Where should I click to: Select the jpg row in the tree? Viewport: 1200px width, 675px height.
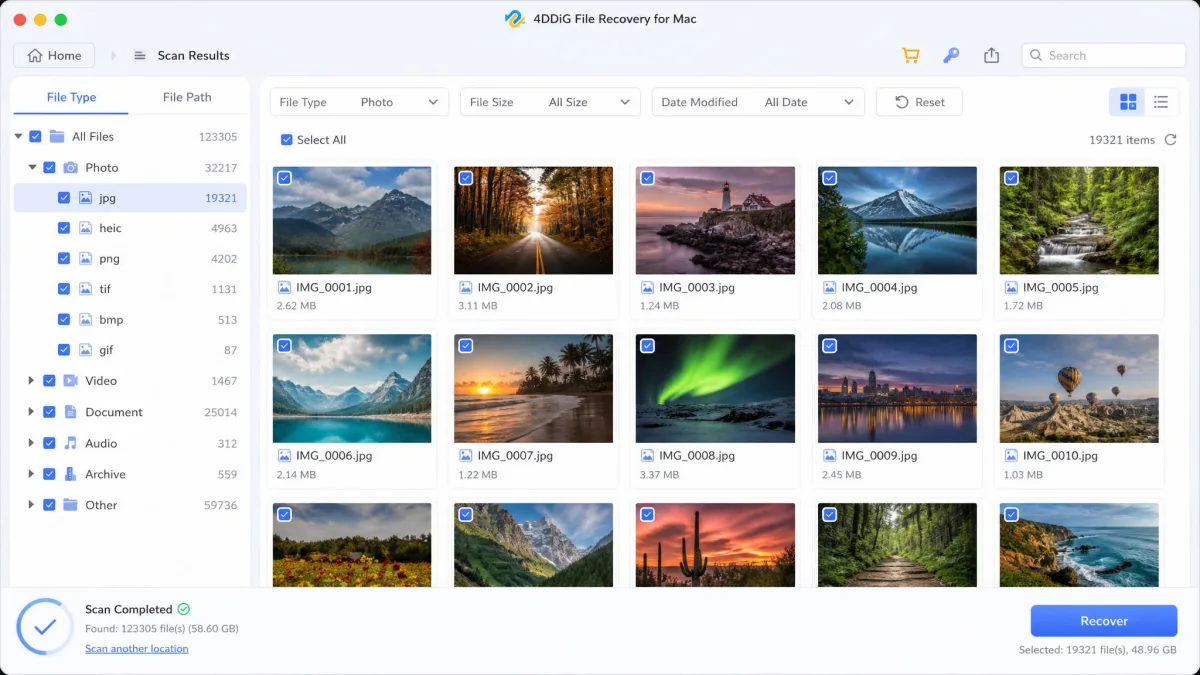pyautogui.click(x=130, y=198)
